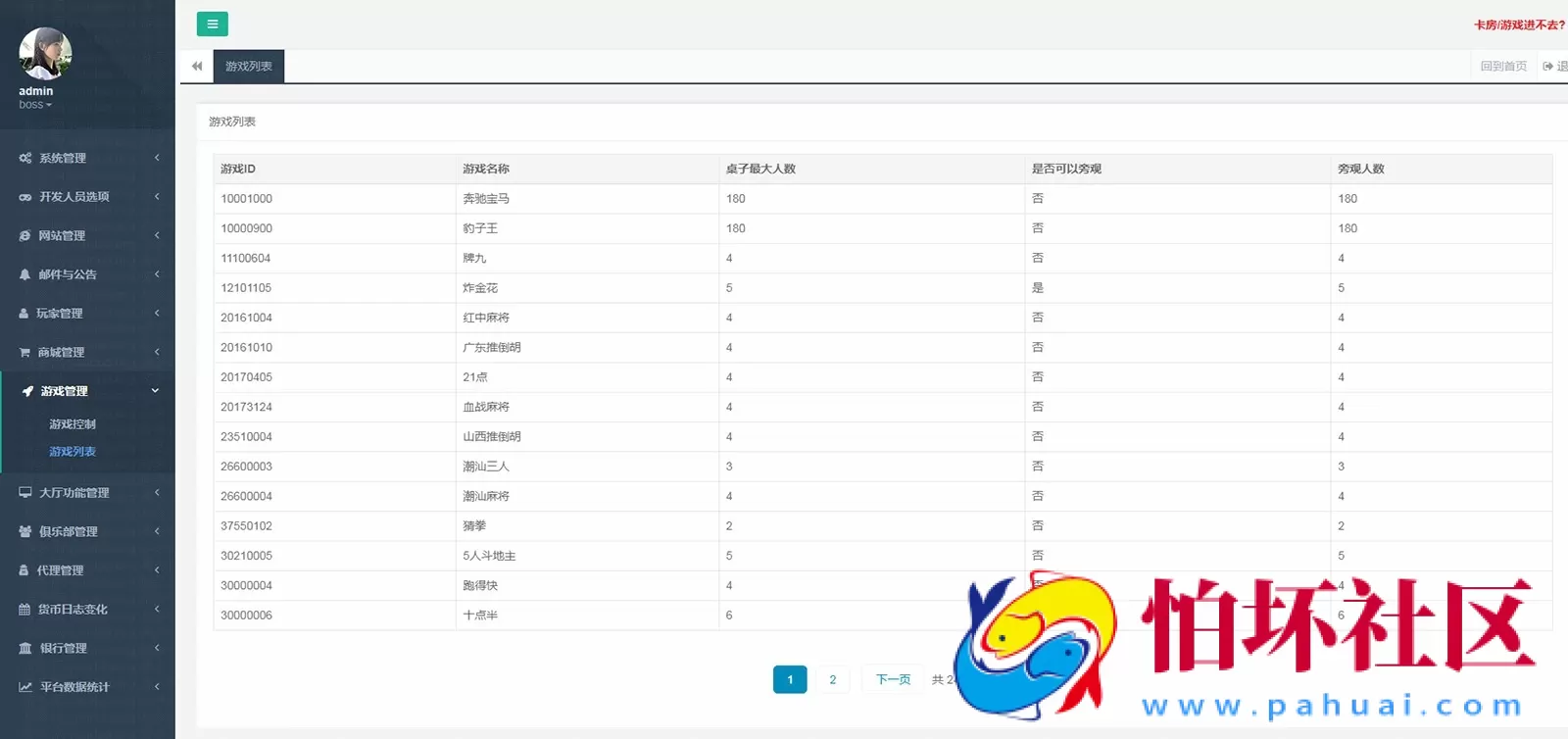The height and width of the screenshot is (739, 1568).
Task: Expand the 邮件与公告 menu chevron
Action: [x=157, y=274]
